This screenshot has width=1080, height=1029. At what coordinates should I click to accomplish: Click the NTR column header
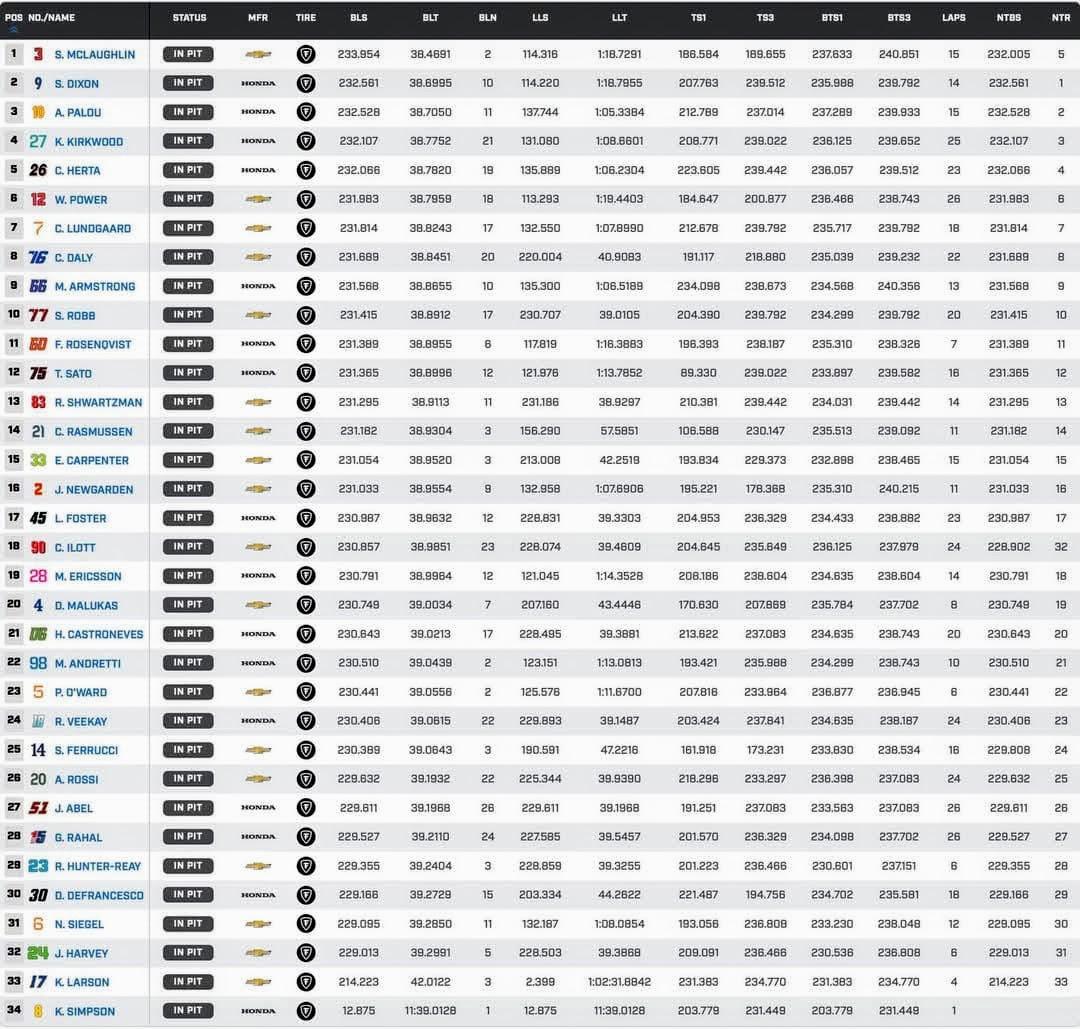pyautogui.click(x=1061, y=18)
